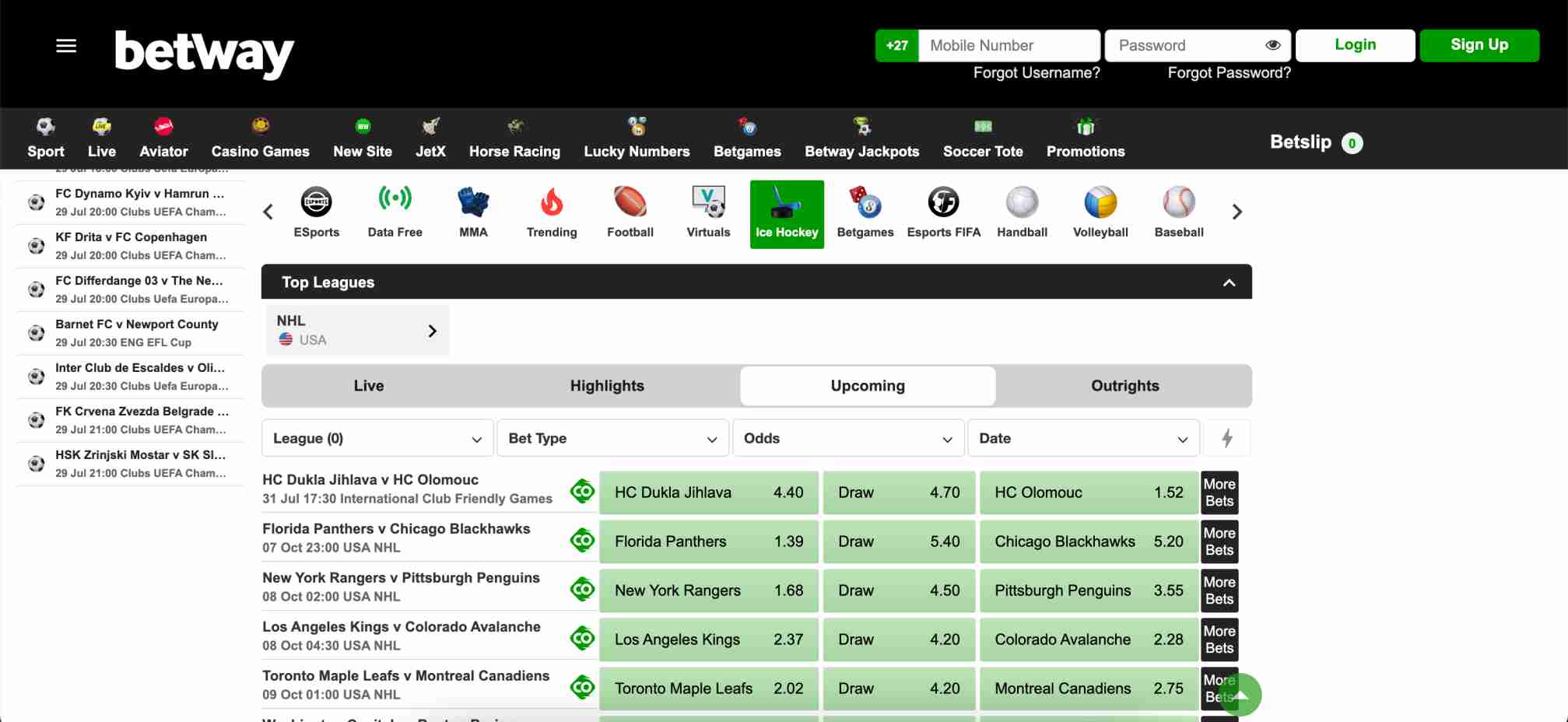Screen dimensions: 1568x722
Task: Open the hamburger menu
Action: click(66, 46)
